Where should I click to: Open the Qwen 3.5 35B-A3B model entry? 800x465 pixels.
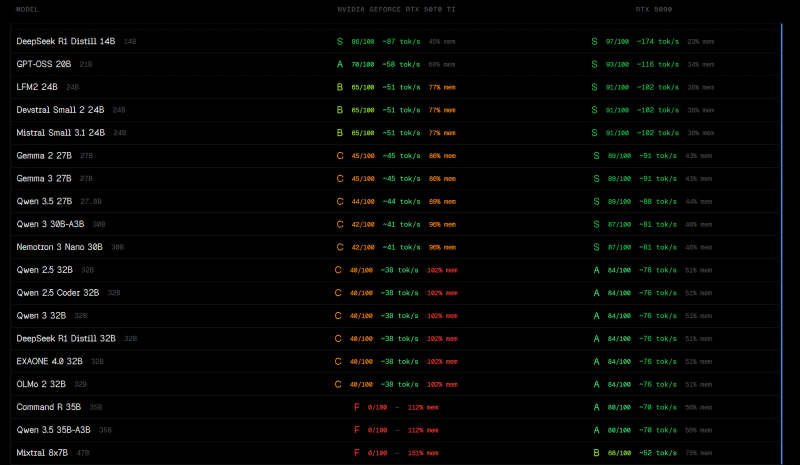click(54, 430)
